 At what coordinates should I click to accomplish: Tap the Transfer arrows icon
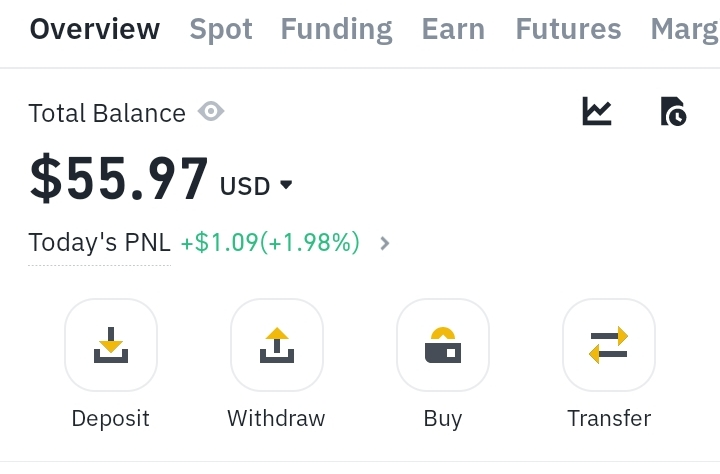[x=609, y=344]
